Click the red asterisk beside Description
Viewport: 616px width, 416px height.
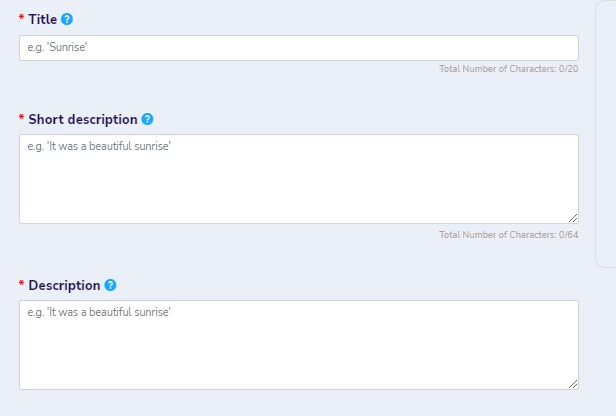coord(21,283)
